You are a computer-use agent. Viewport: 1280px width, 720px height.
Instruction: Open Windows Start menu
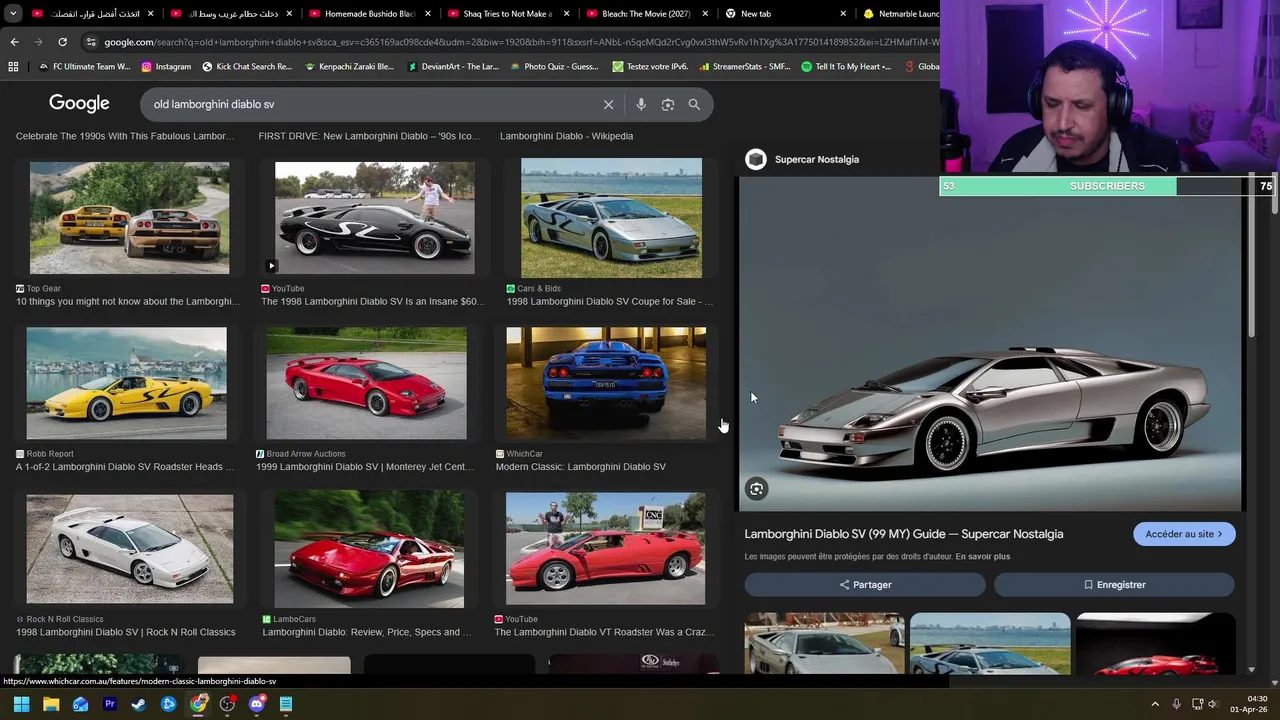[22, 704]
